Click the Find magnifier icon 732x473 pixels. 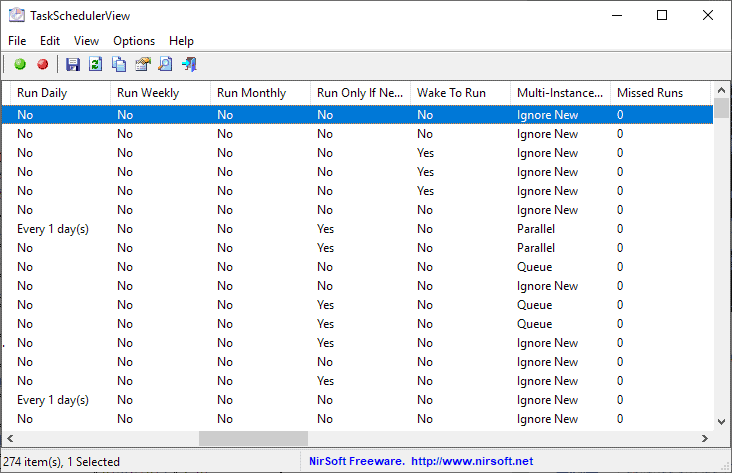pos(165,64)
